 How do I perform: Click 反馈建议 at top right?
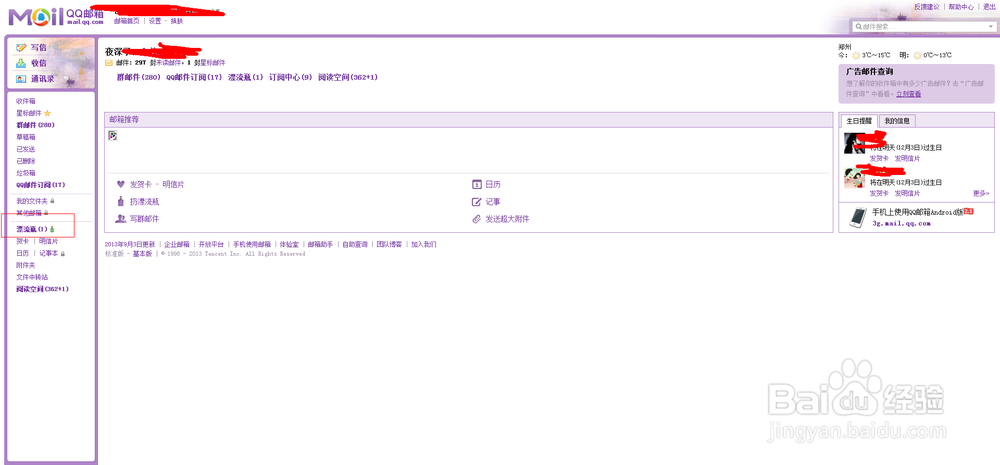[x=926, y=6]
